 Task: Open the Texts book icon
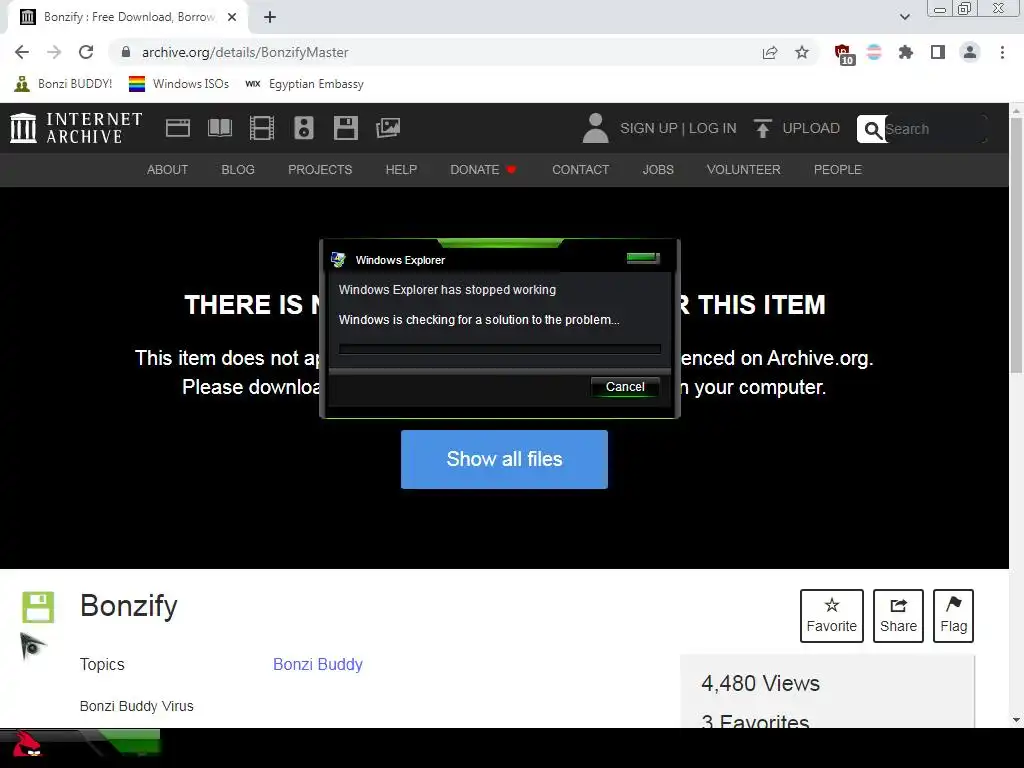(220, 128)
